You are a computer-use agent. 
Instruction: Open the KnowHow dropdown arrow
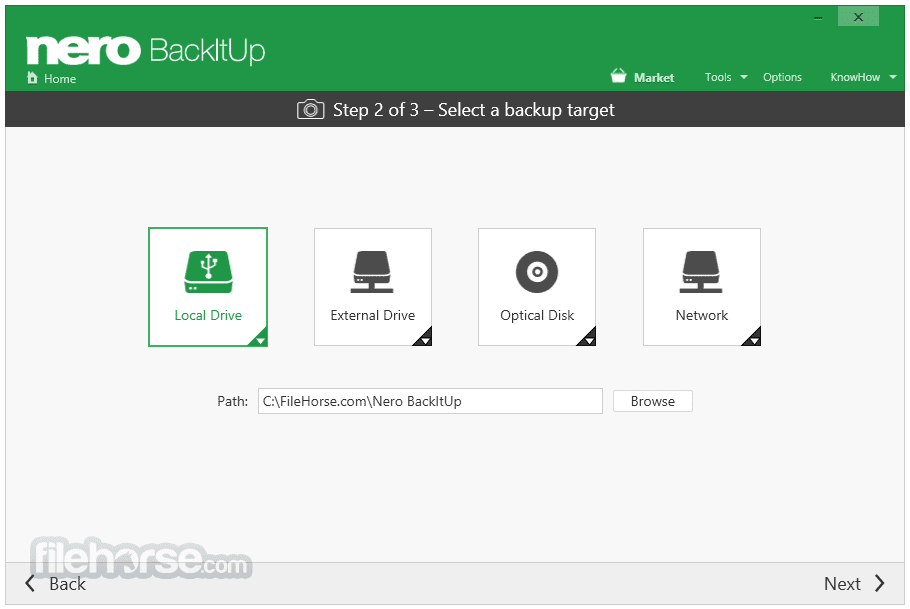pyautogui.click(x=893, y=77)
